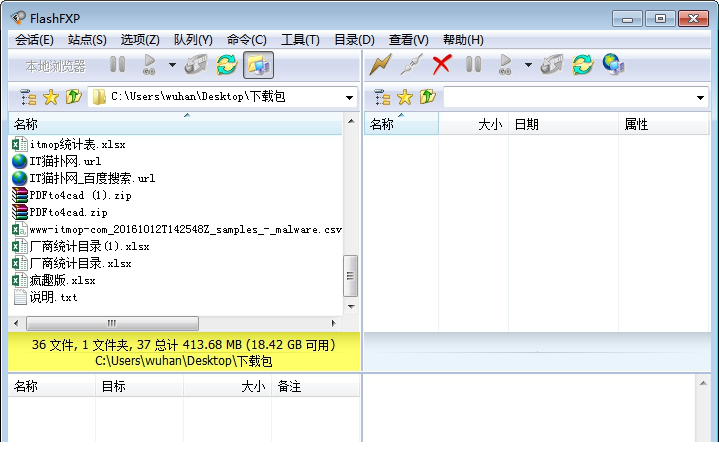Toggle the remote folder tree icon
Screen dimensions: 719x459
tap(382, 97)
